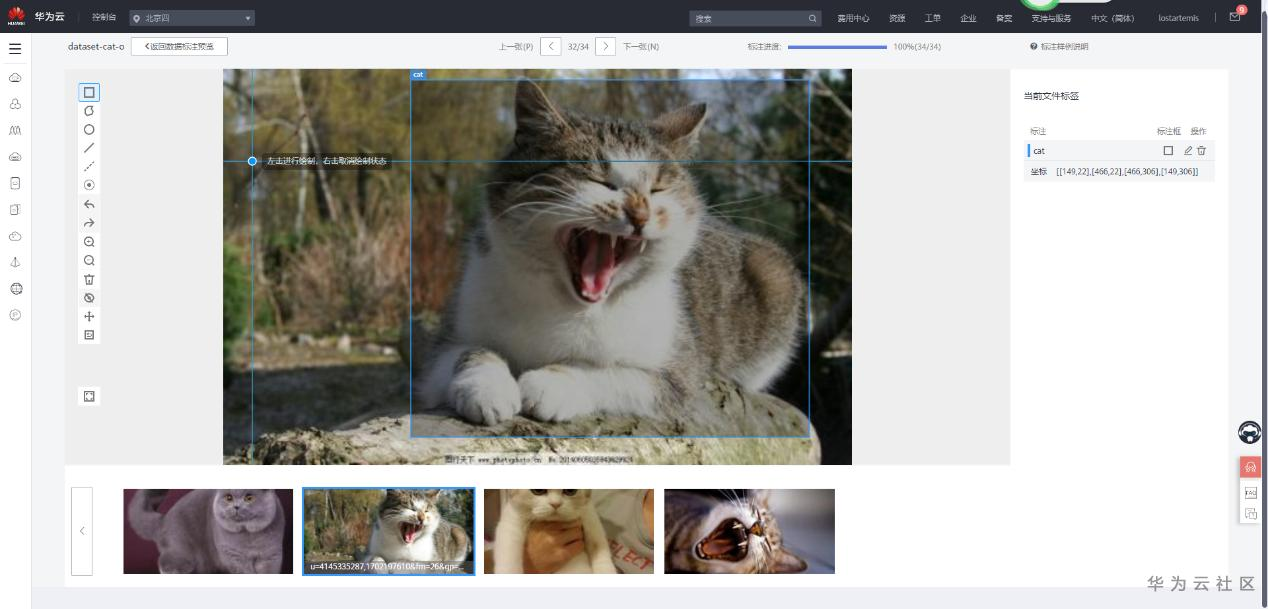Open the red customer service headset button
This screenshot has width=1268, height=609.
click(1250, 468)
